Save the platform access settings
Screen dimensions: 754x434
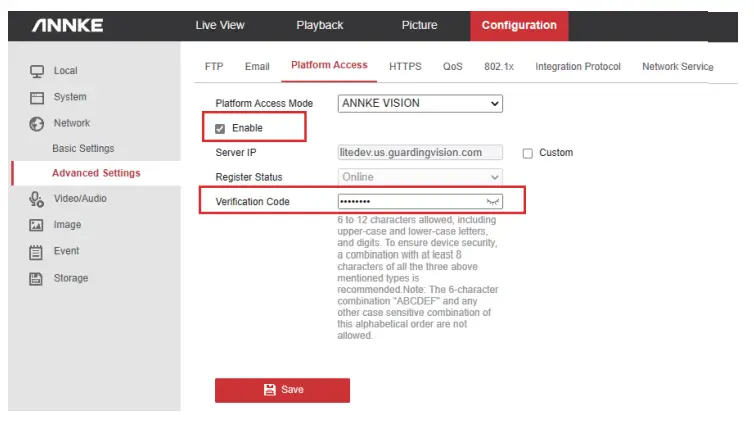pyautogui.click(x=282, y=390)
